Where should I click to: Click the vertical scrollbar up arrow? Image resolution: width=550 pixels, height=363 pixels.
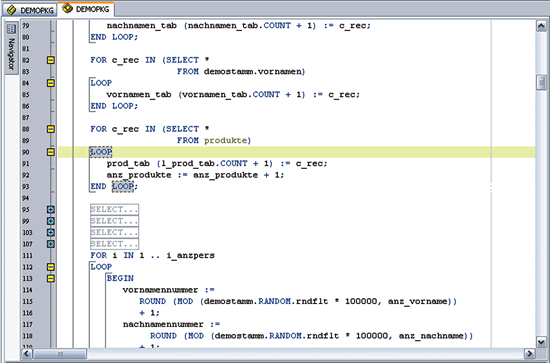coord(541,26)
